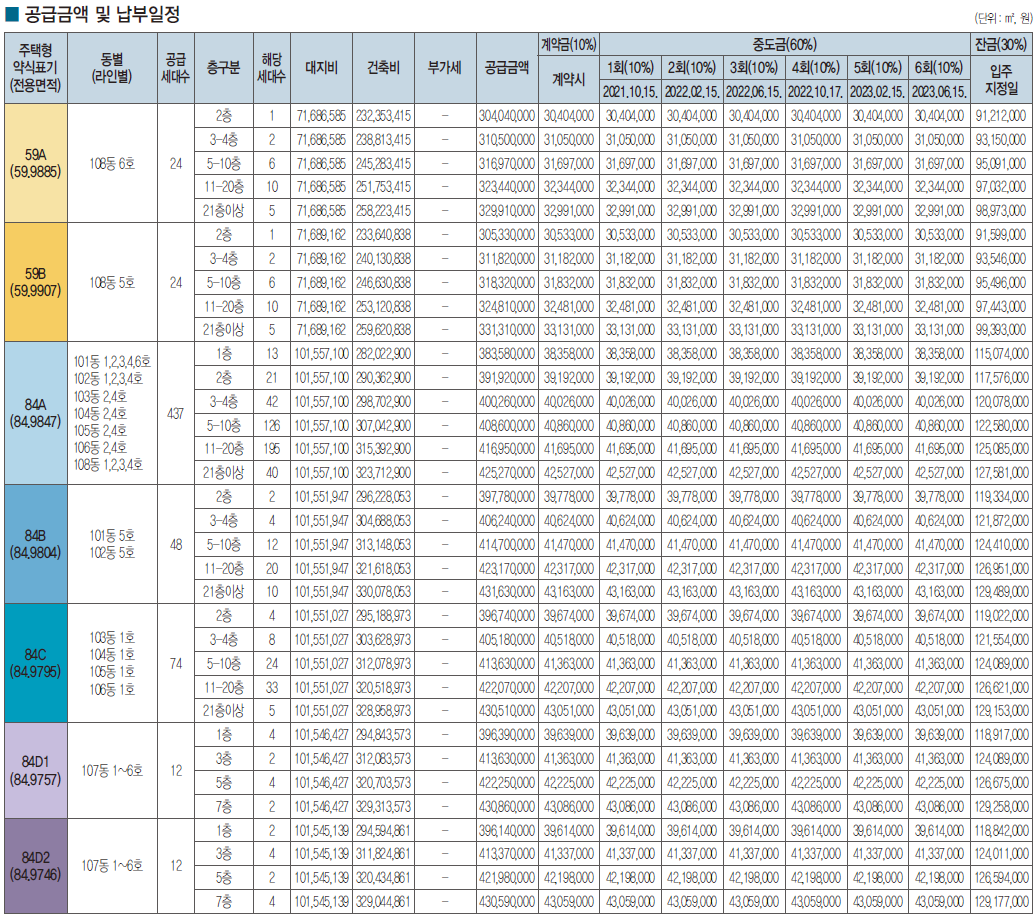Click the '6회(10%)' installment header
The image size is (1036, 923).
tap(939, 68)
